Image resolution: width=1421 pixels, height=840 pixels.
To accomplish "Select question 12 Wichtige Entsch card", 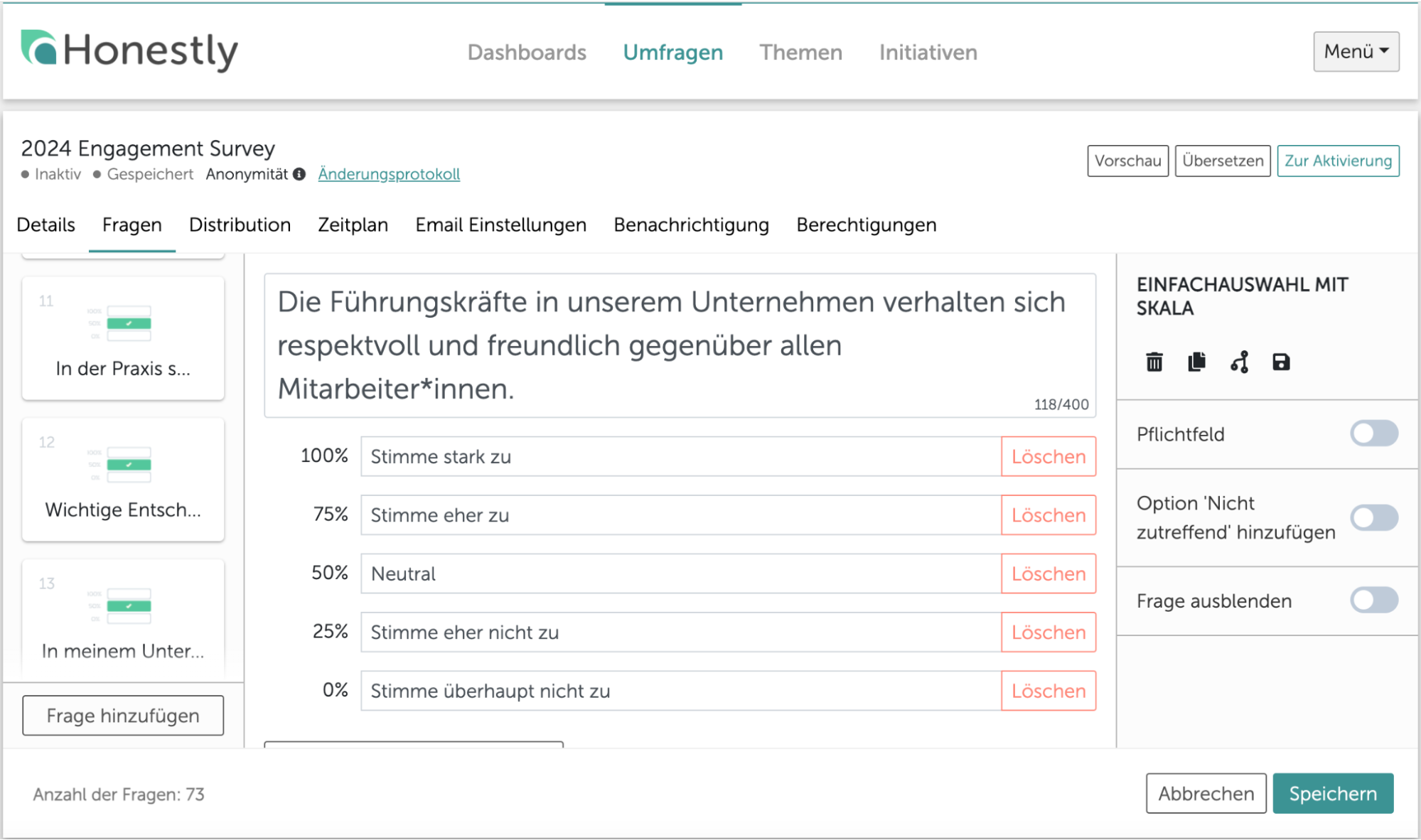I will pyautogui.click(x=123, y=480).
